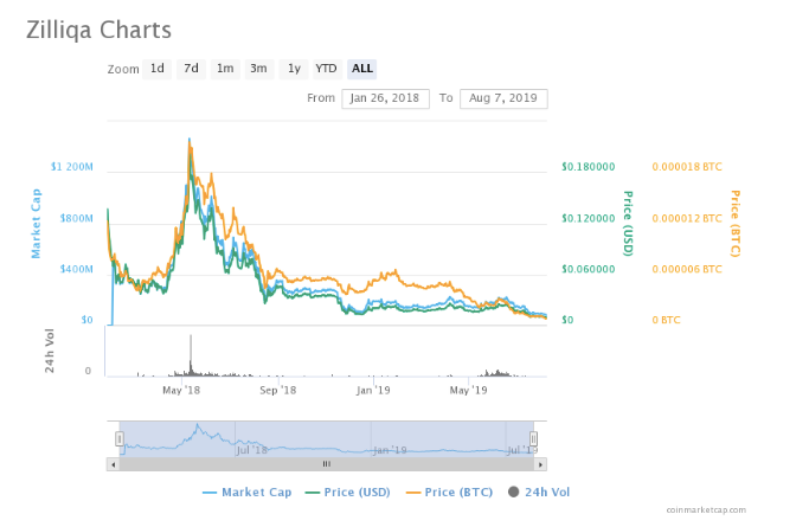Click the vertical Price (USD) axis title
This screenshot has width=790, height=527.
pos(628,223)
